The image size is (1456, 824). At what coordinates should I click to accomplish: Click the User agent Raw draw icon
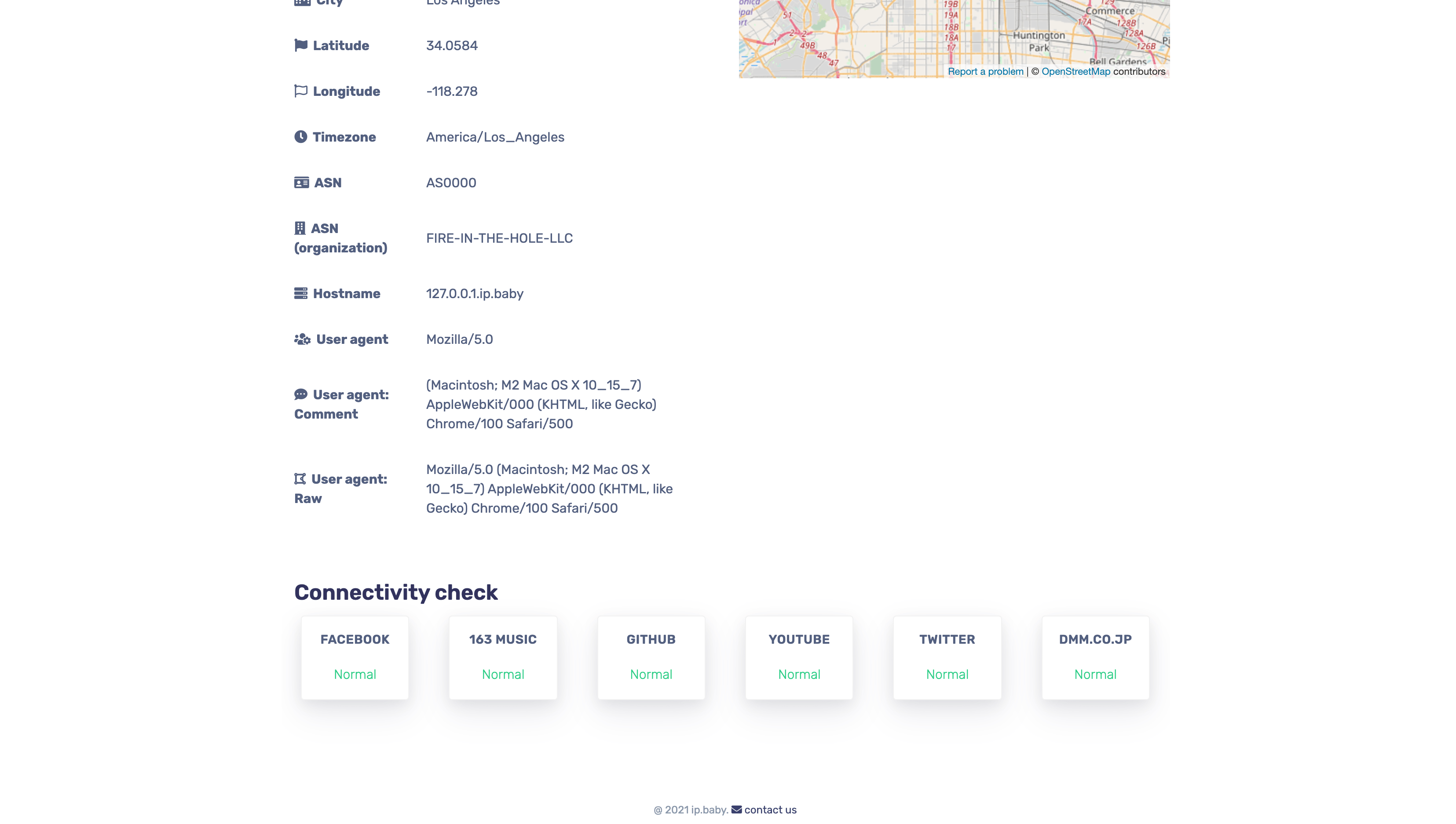tap(300, 479)
